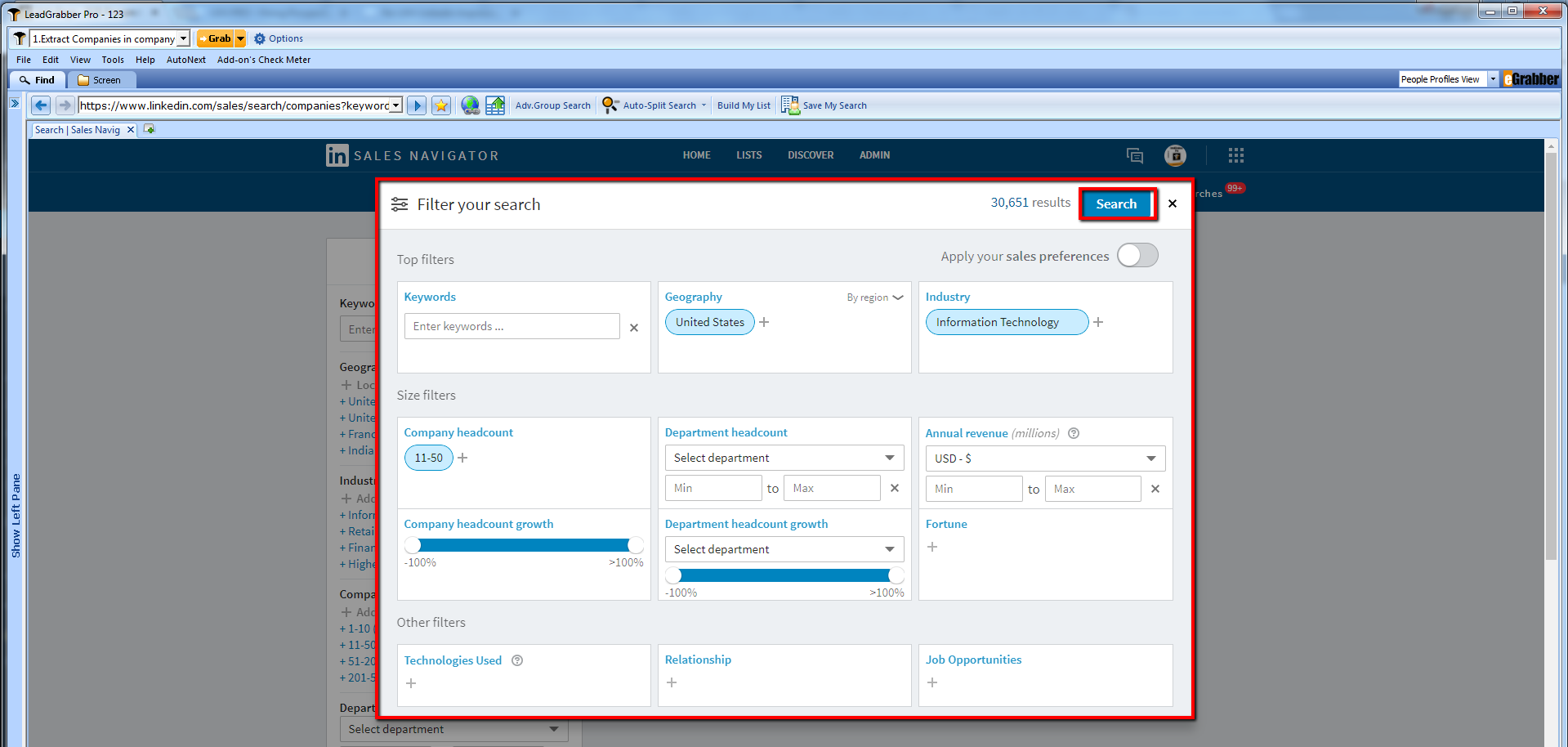Open background page Select department dropdown
Image resolution: width=1568 pixels, height=747 pixels.
tap(453, 729)
